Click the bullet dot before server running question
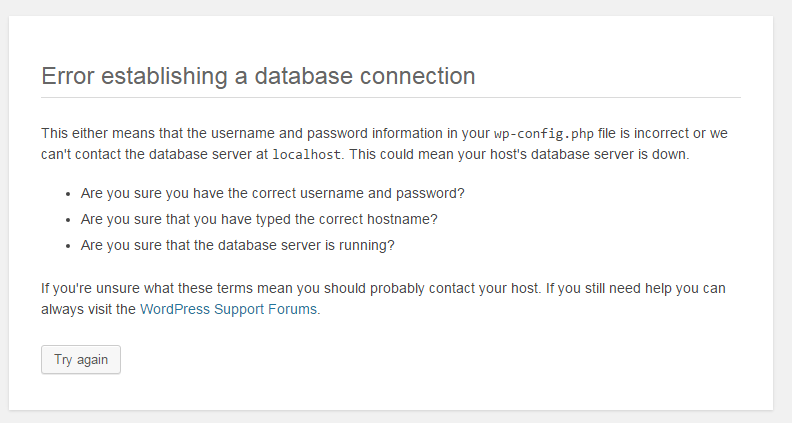This screenshot has height=423, width=792. tap(68, 246)
